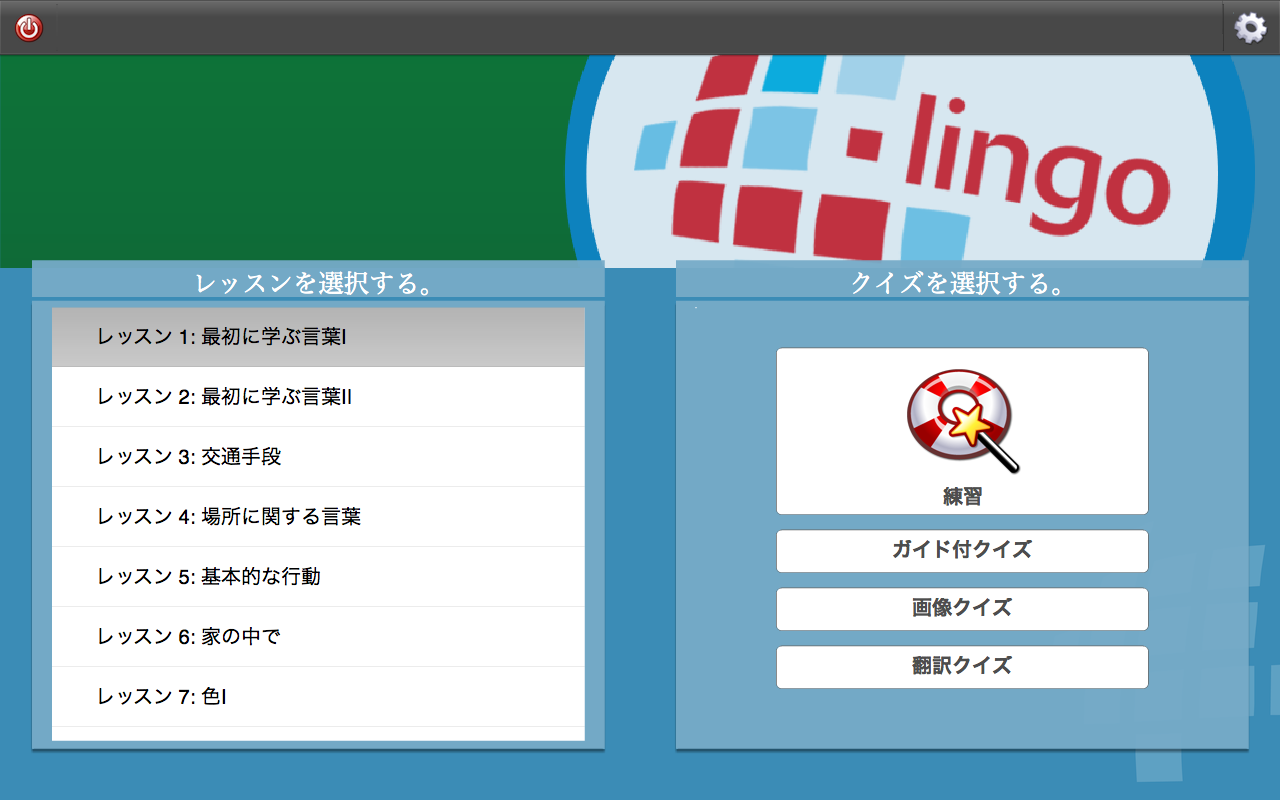The width and height of the screenshot is (1280, 800).
Task: Open settings with the gear icon
Action: click(x=1250, y=27)
